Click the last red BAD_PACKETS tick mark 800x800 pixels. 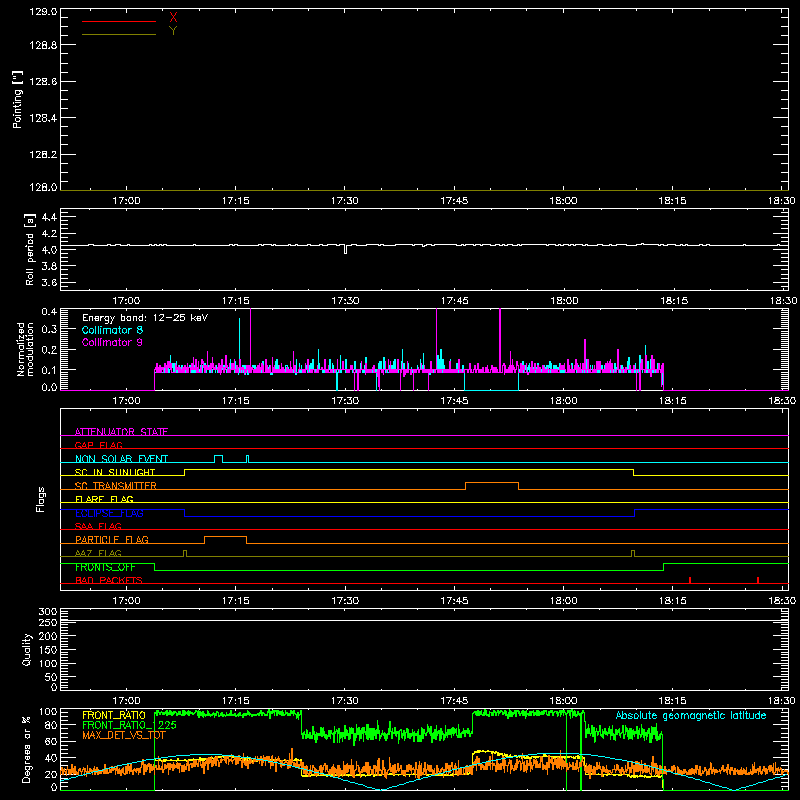click(758, 580)
